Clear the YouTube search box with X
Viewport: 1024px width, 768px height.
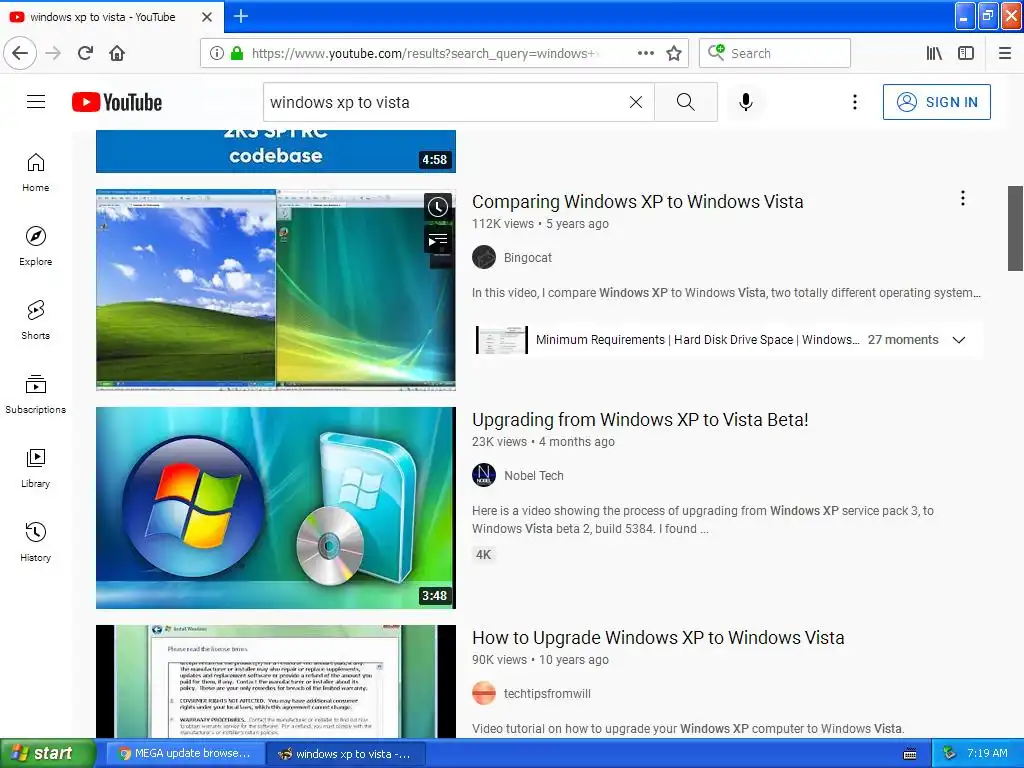pos(635,102)
